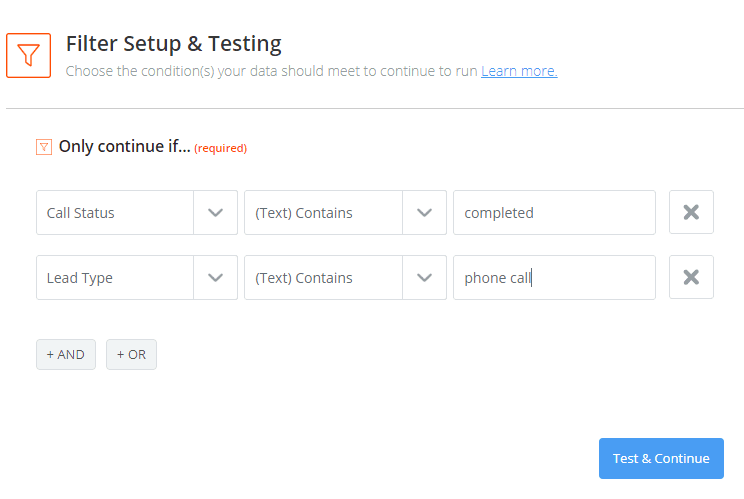Click the Filter Setup & Testing heading
Screen dimensions: 744x499
tap(174, 44)
